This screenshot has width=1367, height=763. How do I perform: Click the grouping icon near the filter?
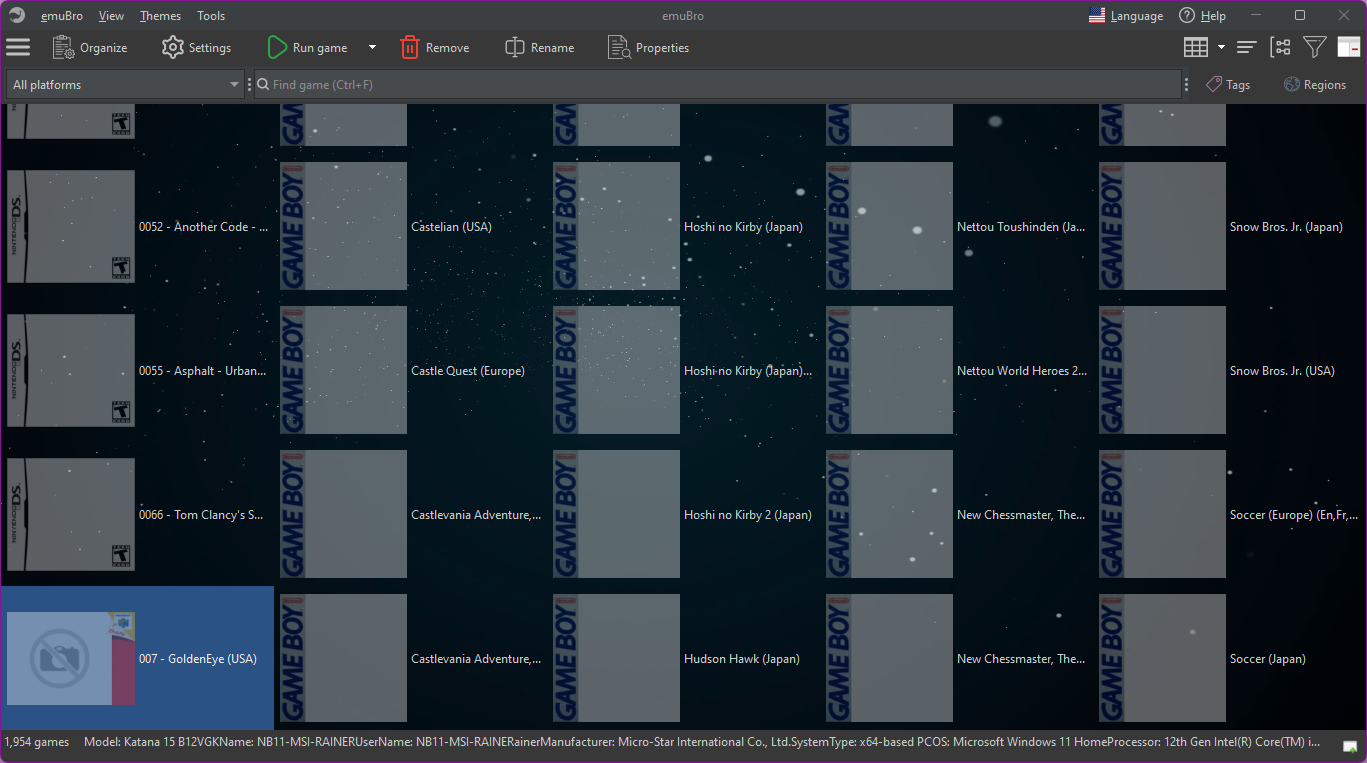1281,46
